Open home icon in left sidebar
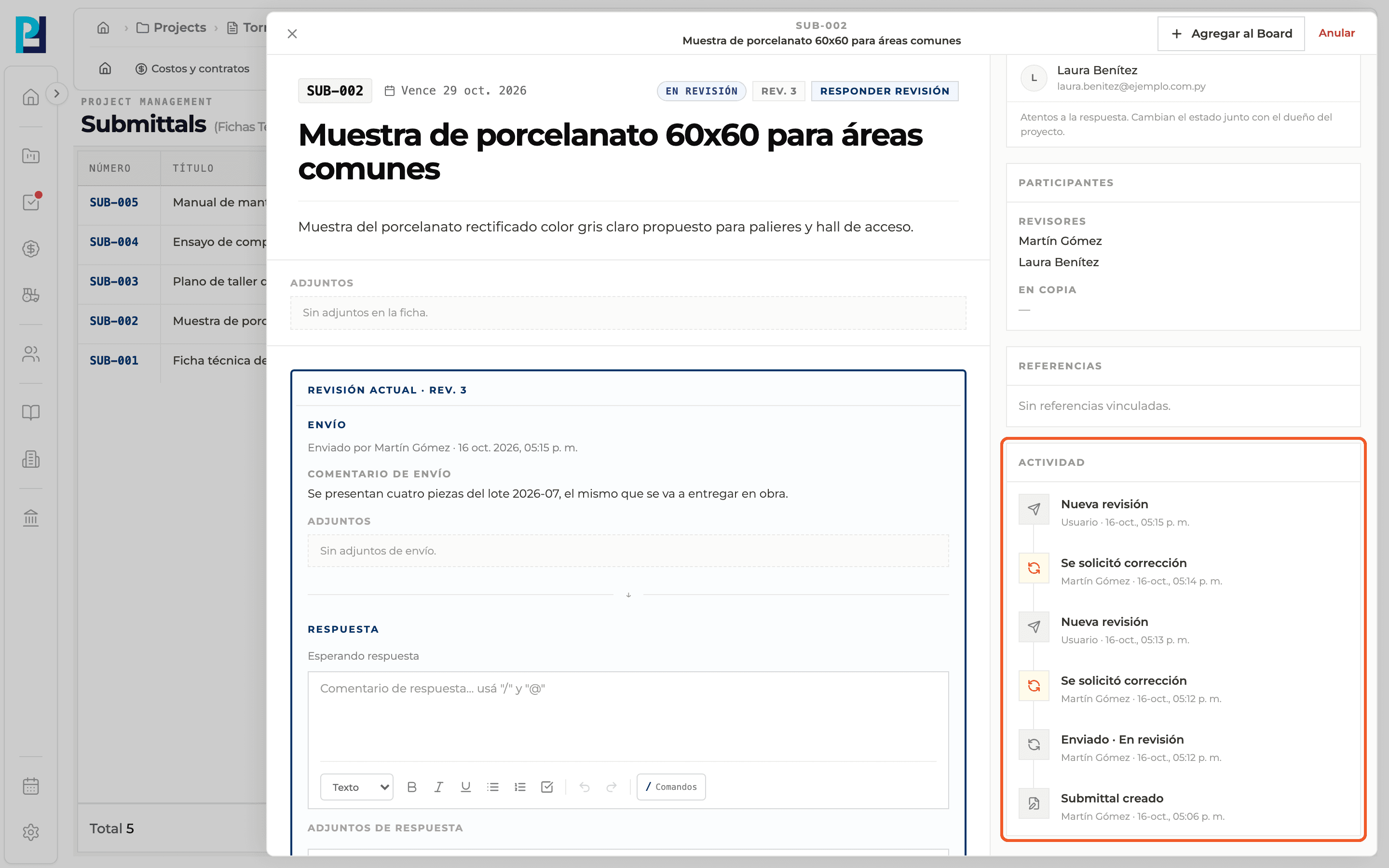 pyautogui.click(x=31, y=97)
